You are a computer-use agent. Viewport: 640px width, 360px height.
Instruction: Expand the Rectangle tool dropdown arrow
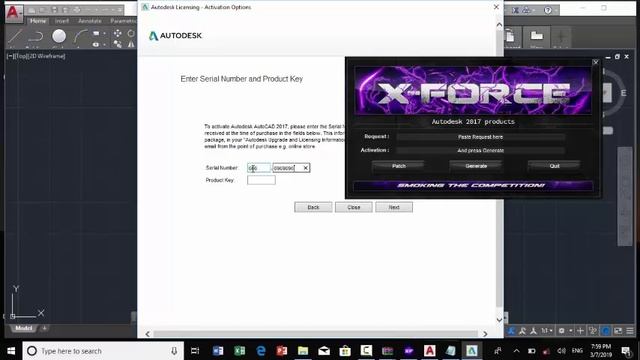point(104,33)
